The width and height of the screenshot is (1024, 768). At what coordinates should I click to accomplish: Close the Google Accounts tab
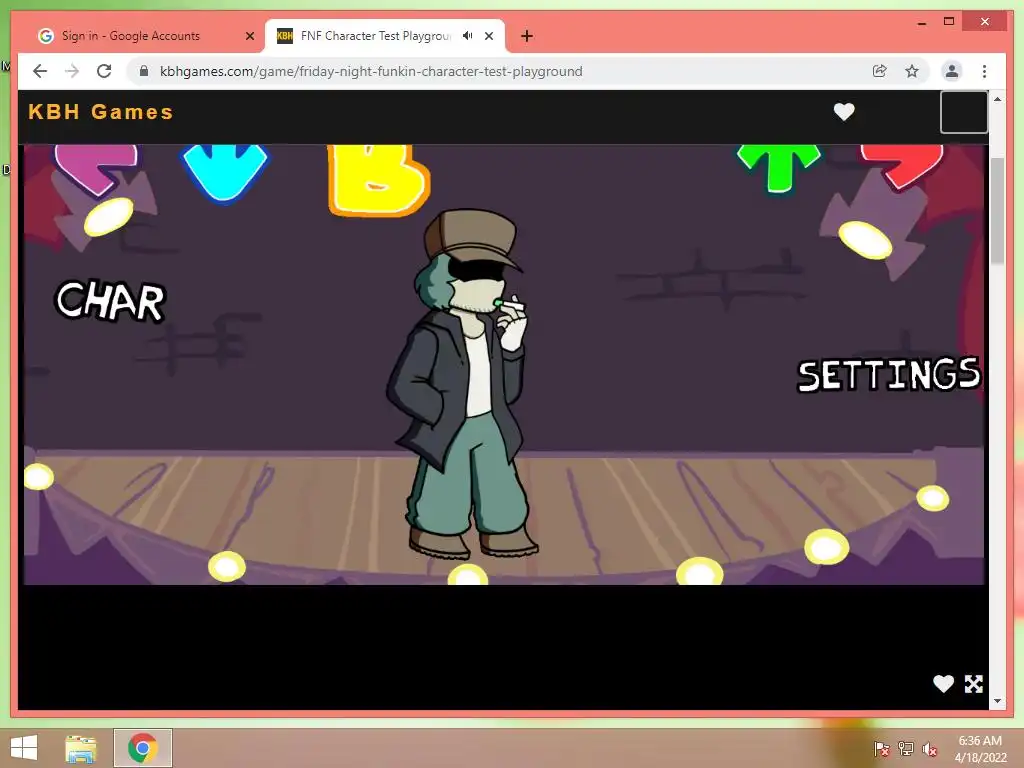(249, 36)
